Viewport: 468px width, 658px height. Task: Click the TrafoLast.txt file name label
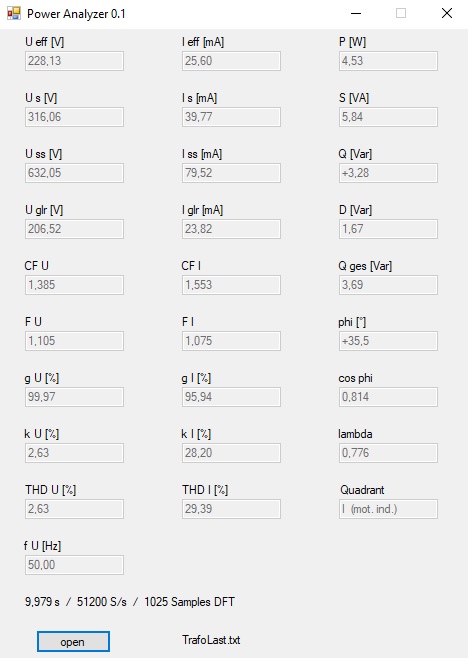(x=211, y=640)
